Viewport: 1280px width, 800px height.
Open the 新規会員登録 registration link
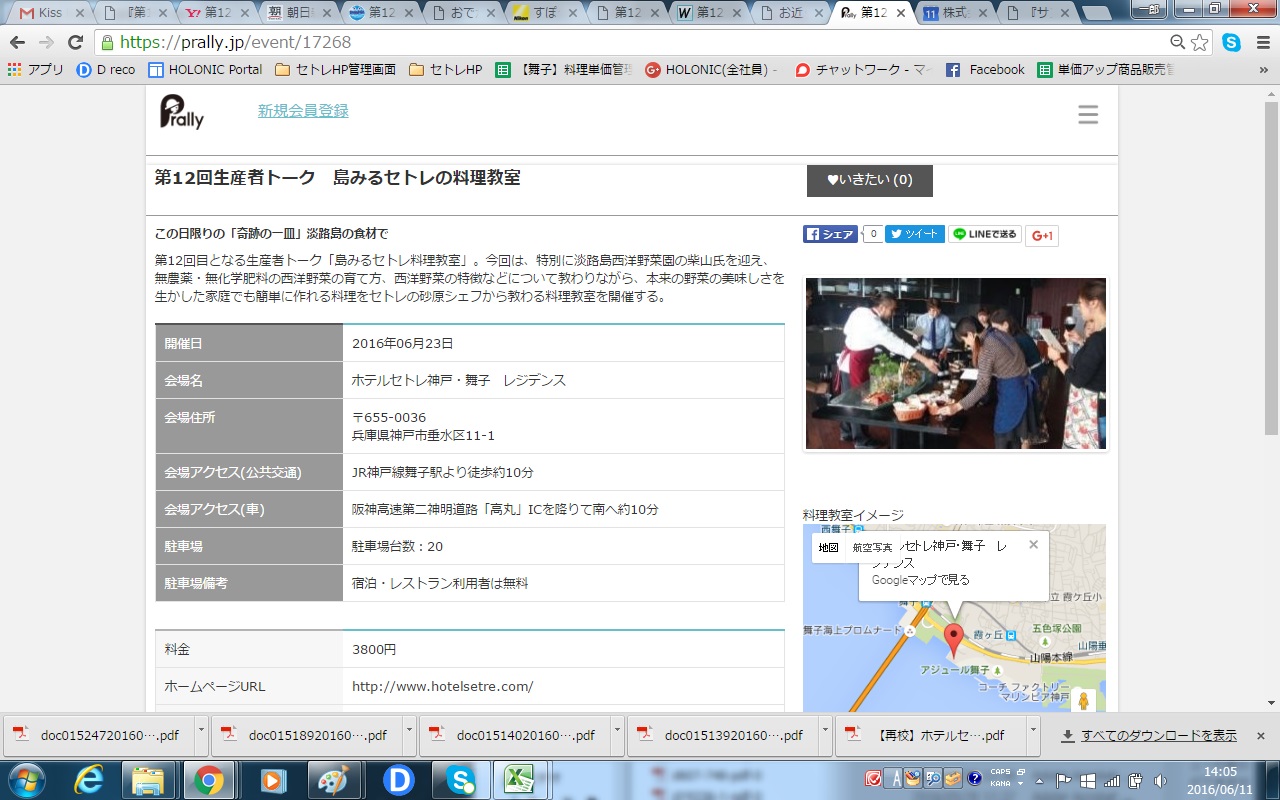pyautogui.click(x=303, y=111)
